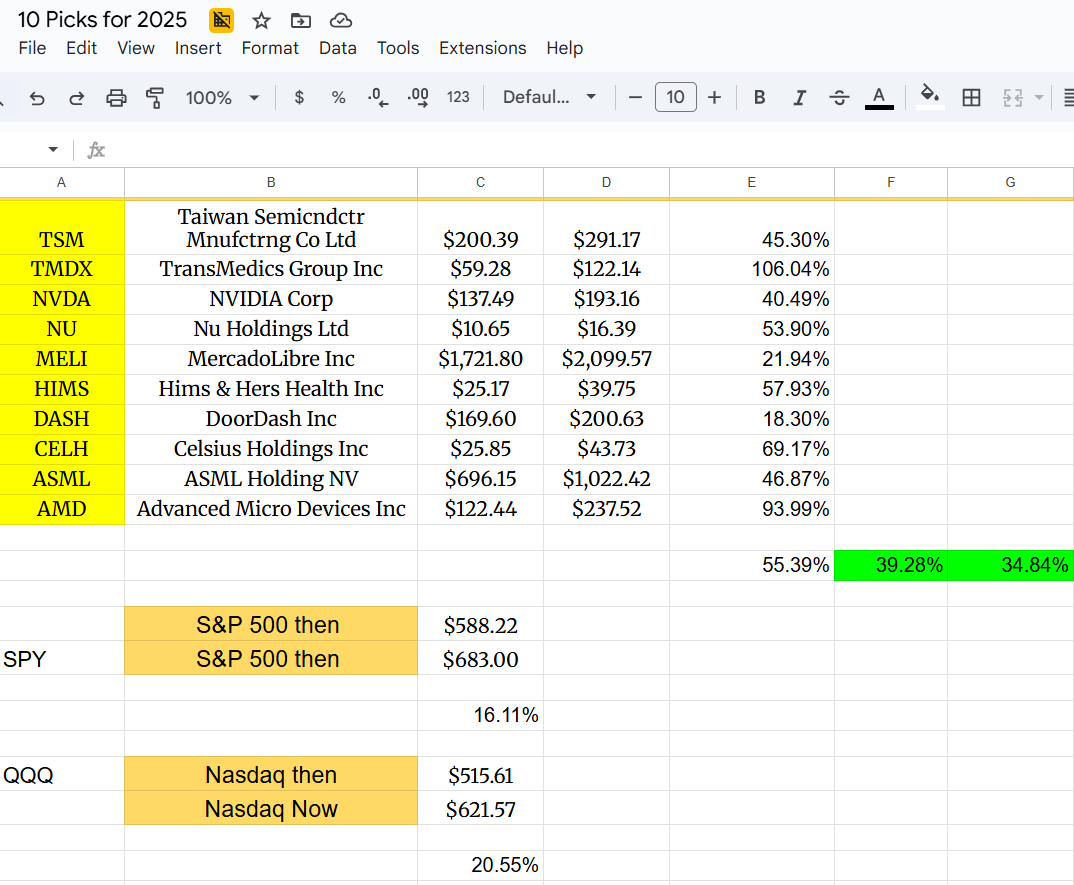The height and width of the screenshot is (885, 1074).
Task: Activate the Paint format roller icon
Action: tap(155, 98)
